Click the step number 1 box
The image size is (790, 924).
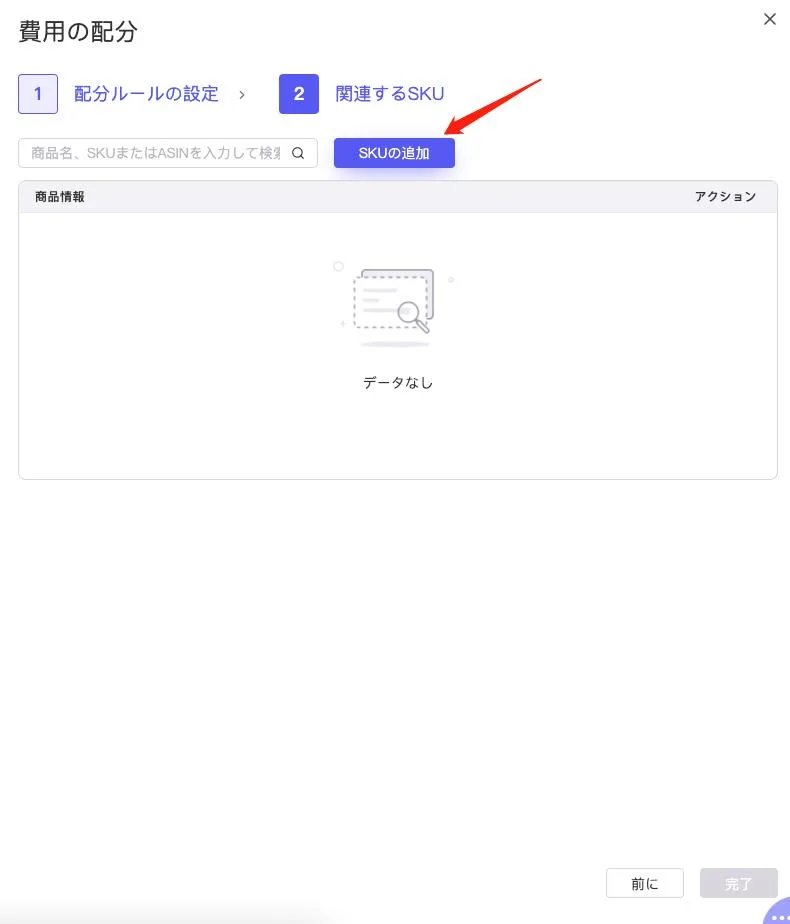tap(38, 94)
